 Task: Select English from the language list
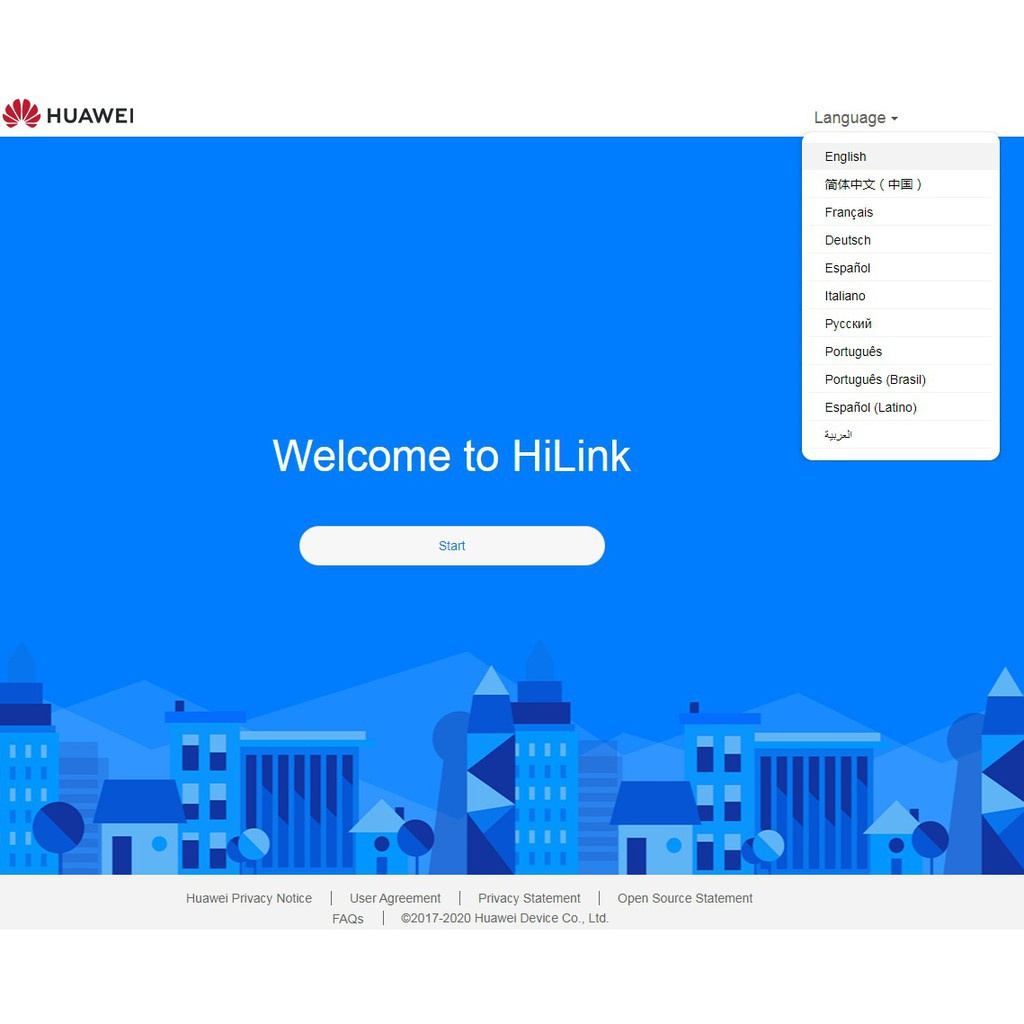click(x=846, y=157)
